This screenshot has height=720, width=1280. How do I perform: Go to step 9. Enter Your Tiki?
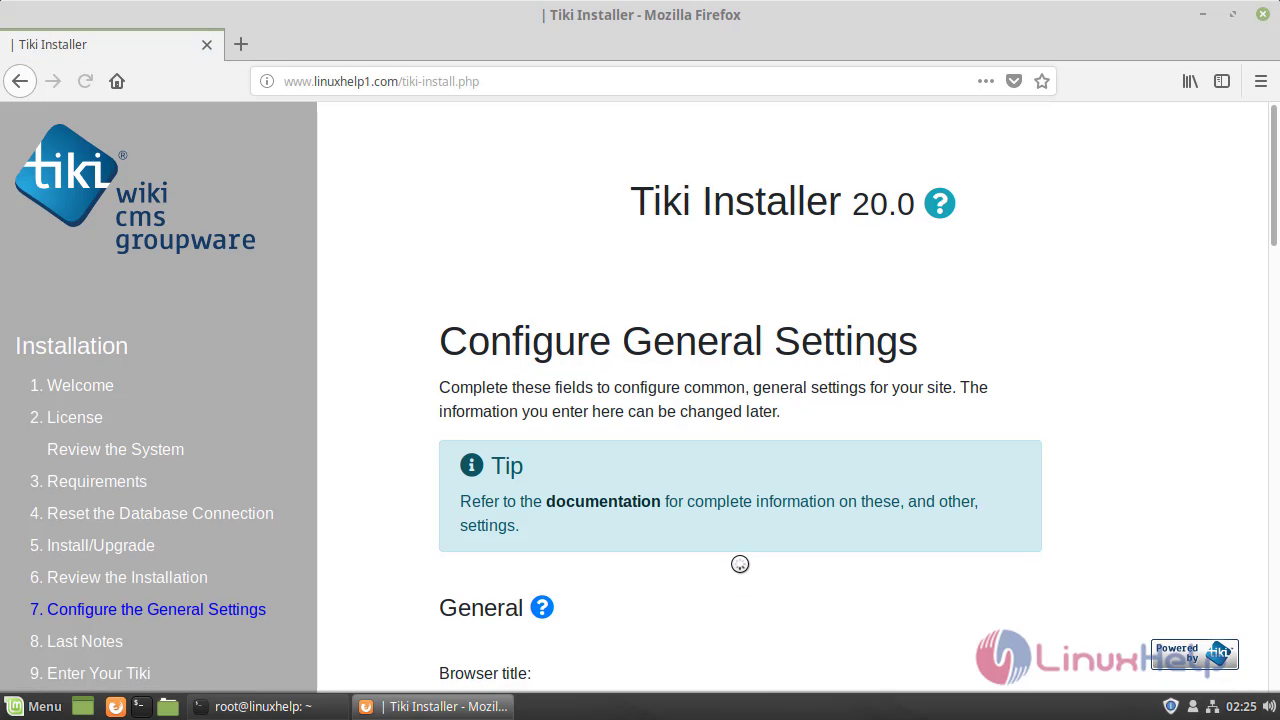coord(90,673)
